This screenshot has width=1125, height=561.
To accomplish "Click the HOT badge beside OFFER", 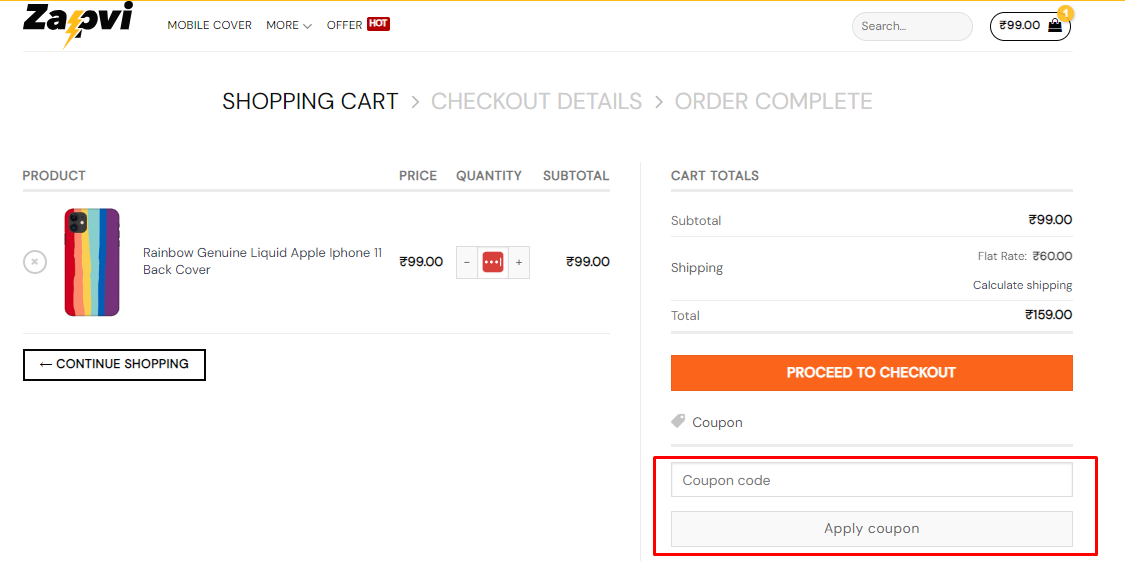I will point(378,24).
